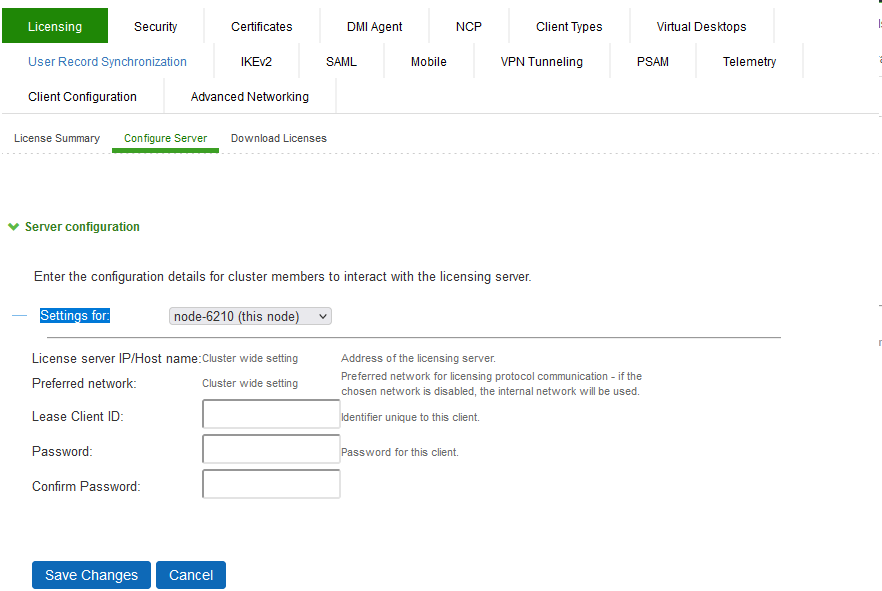Click the Server configuration heading
This screenshot has height=591, width=882.
coord(82,227)
